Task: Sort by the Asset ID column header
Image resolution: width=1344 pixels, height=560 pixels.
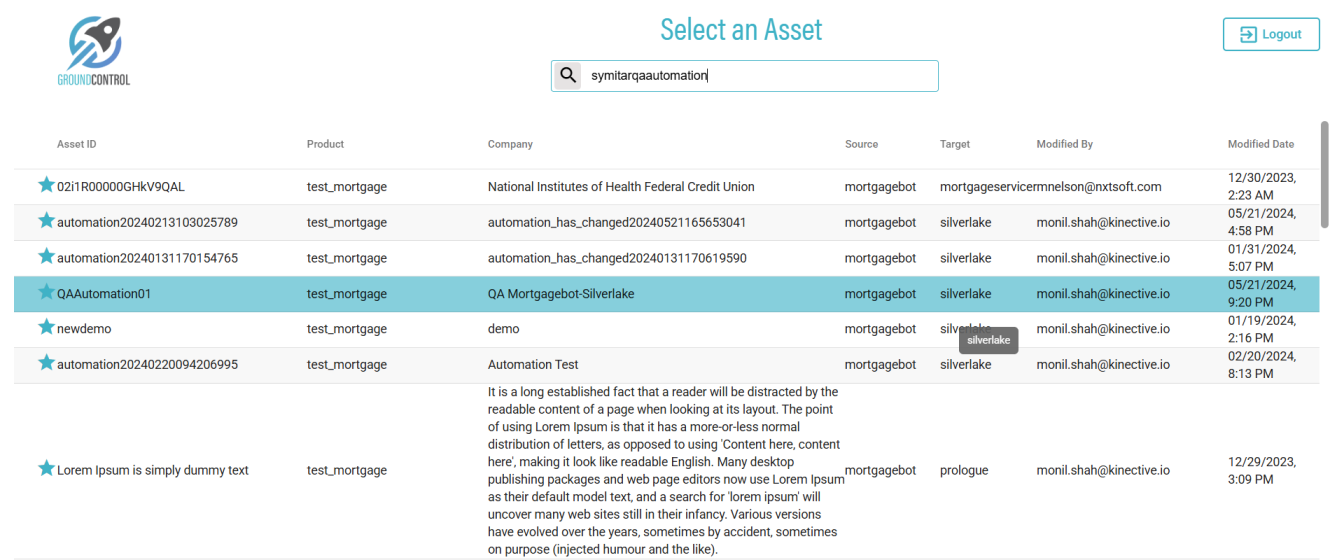Action: (x=77, y=144)
